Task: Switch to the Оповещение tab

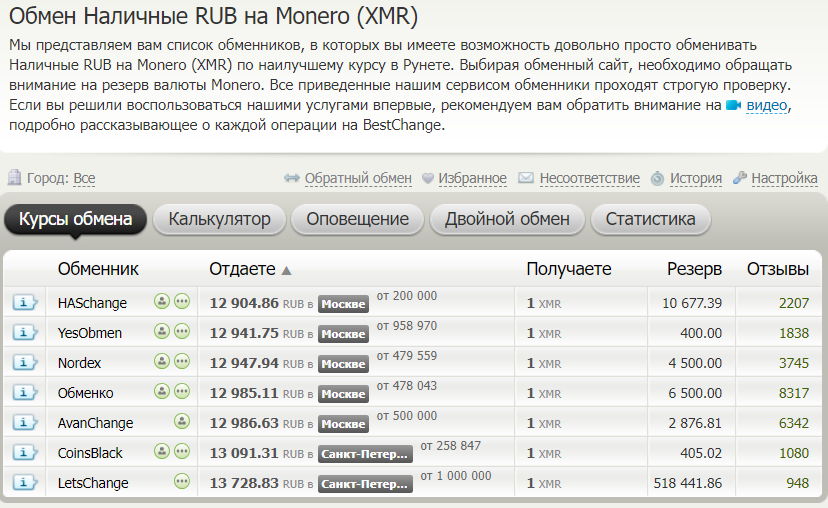Action: 357,219
